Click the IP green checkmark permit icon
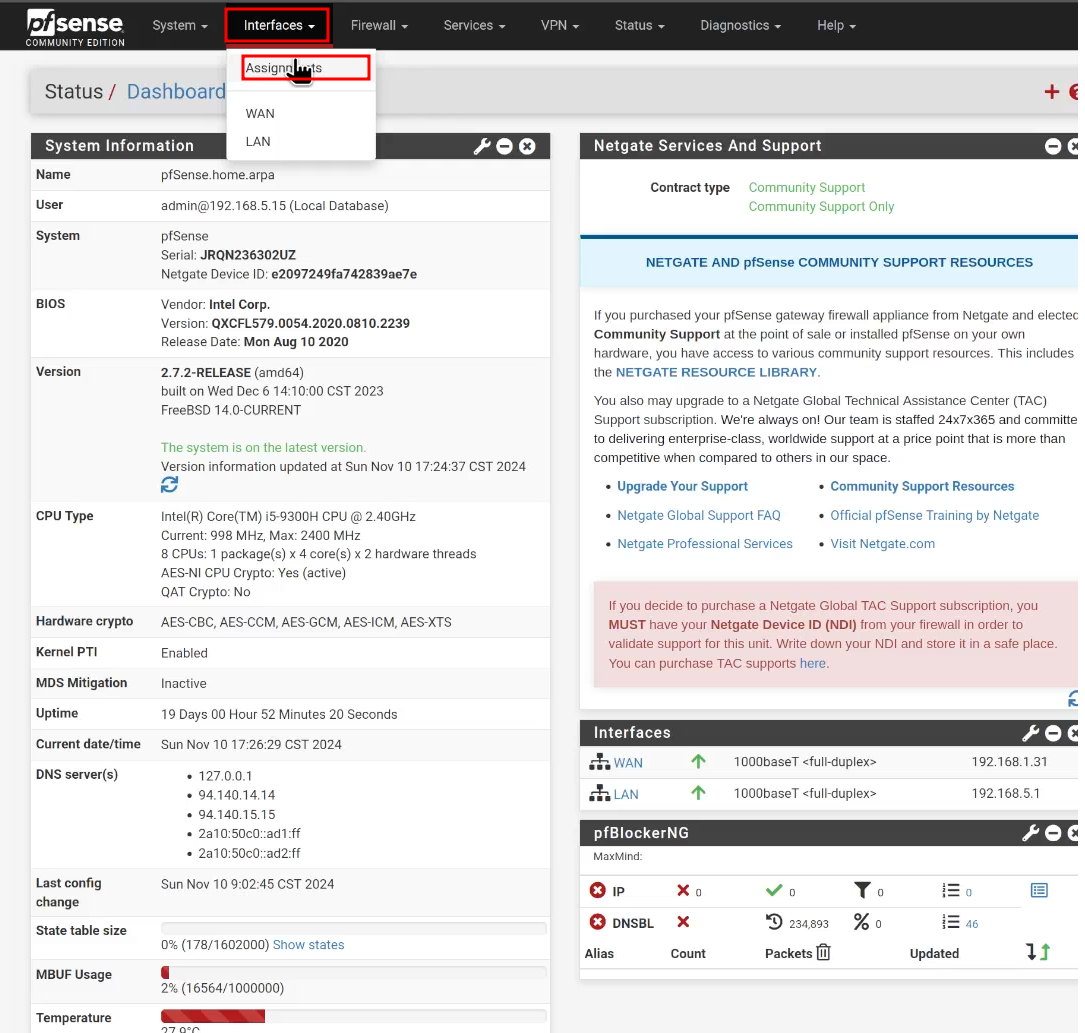Viewport: 1085px width, 1033px height. click(x=774, y=890)
